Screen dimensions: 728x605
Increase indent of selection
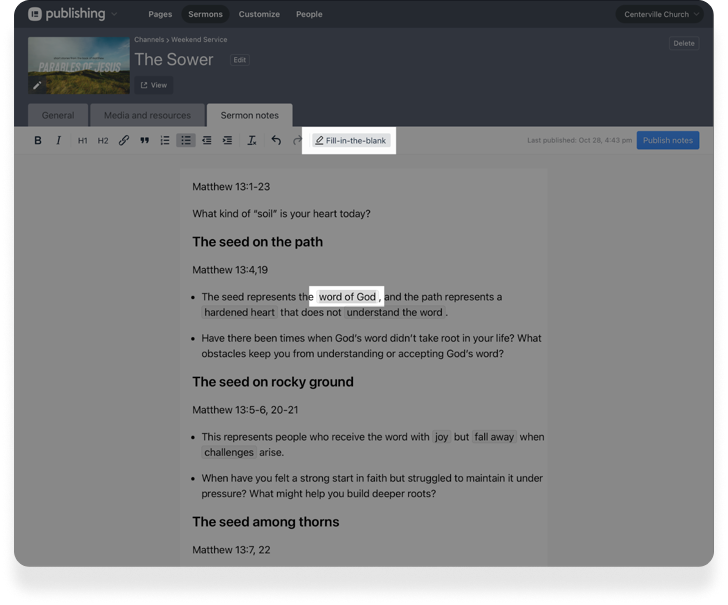tap(227, 140)
